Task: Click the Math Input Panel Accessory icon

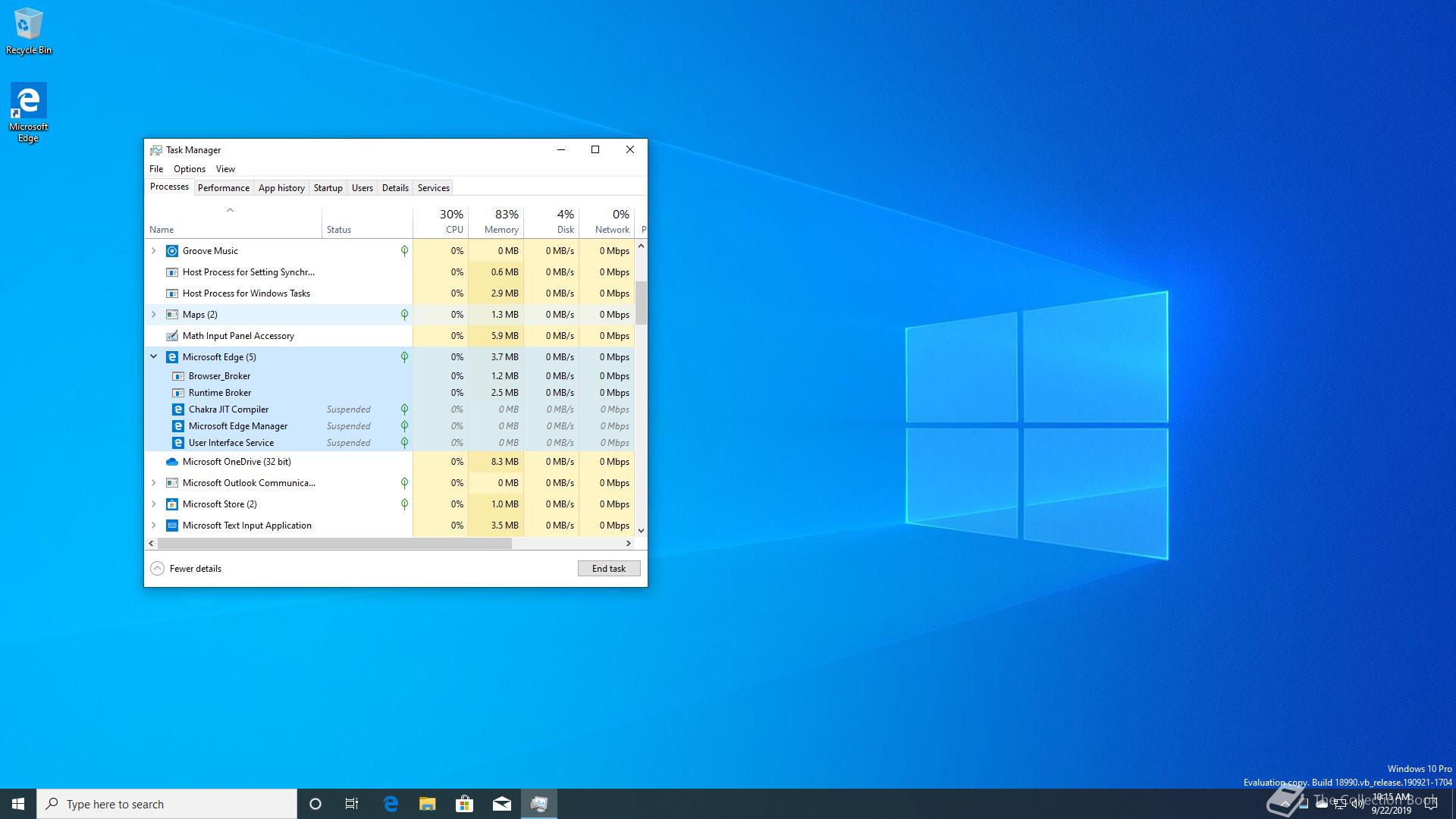Action: pos(172,336)
